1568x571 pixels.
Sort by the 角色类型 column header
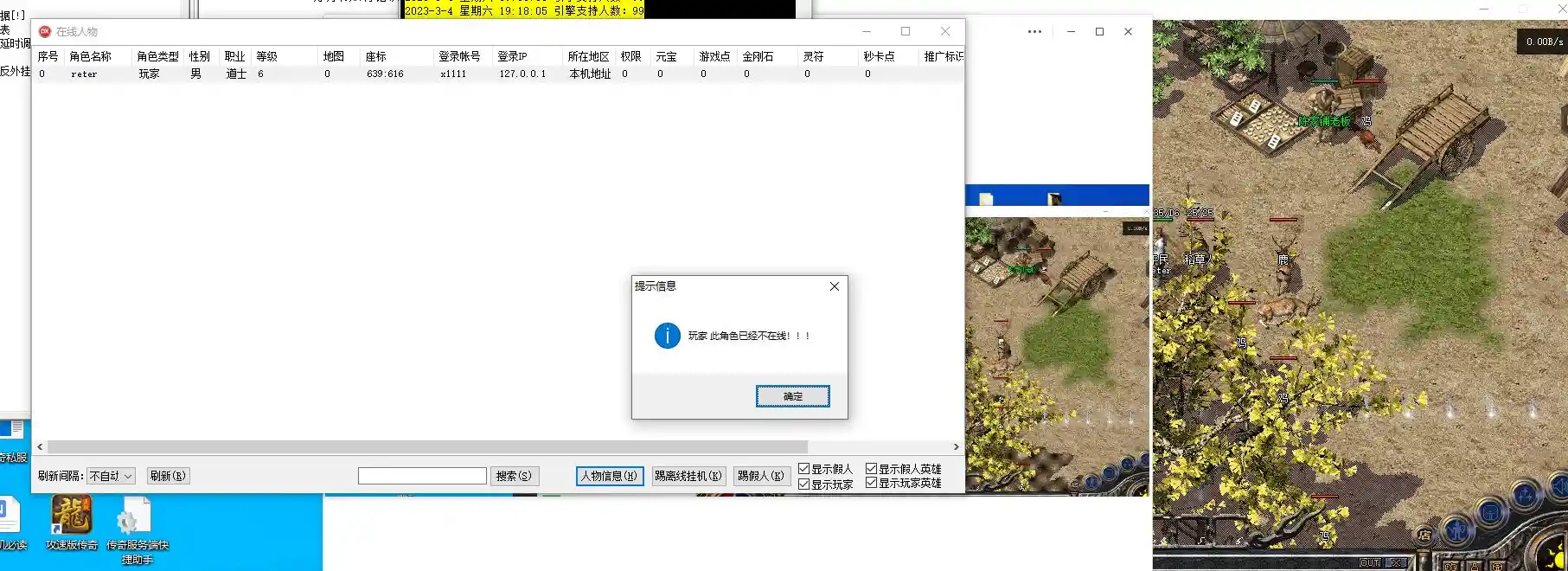pos(159,56)
